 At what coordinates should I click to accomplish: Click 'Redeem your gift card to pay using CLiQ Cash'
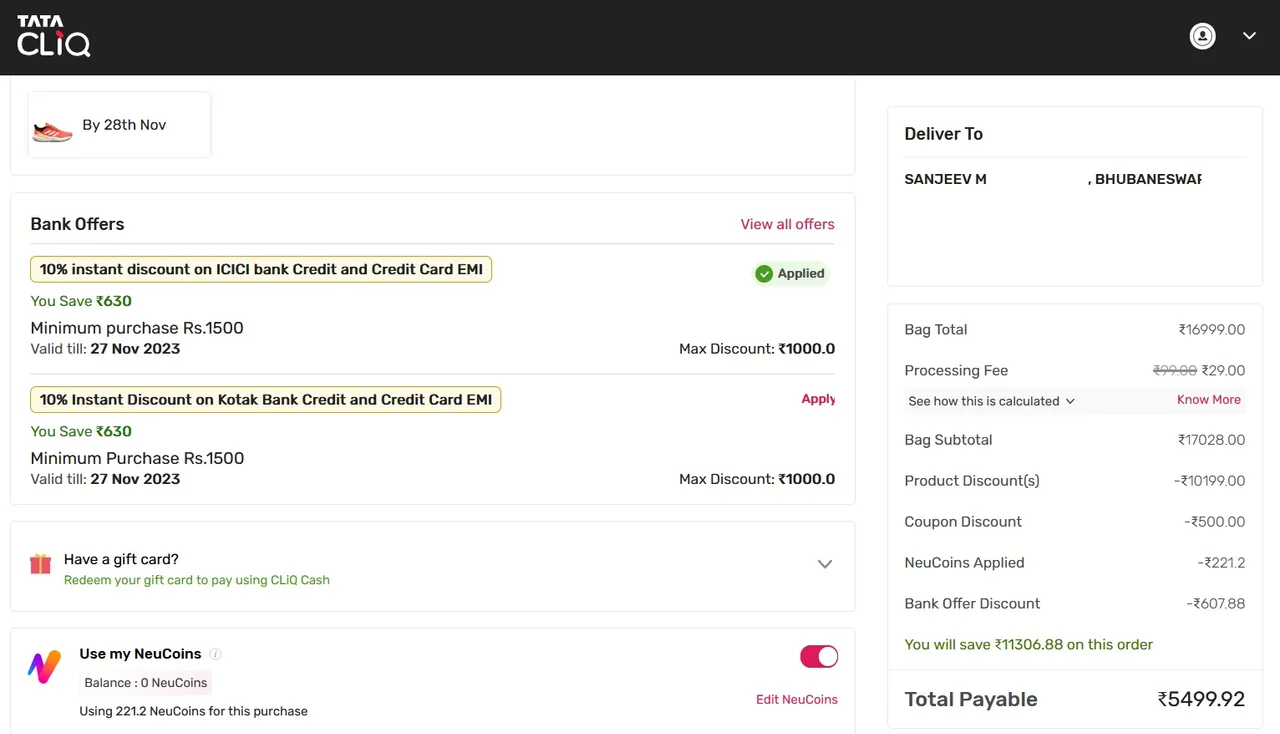(x=197, y=580)
